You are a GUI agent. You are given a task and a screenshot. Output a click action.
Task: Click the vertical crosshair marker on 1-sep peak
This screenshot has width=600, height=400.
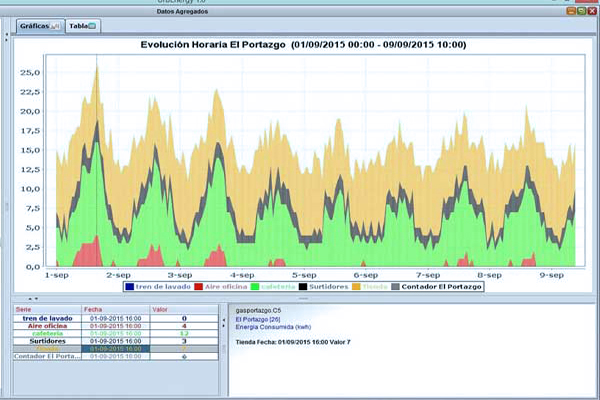(x=97, y=161)
